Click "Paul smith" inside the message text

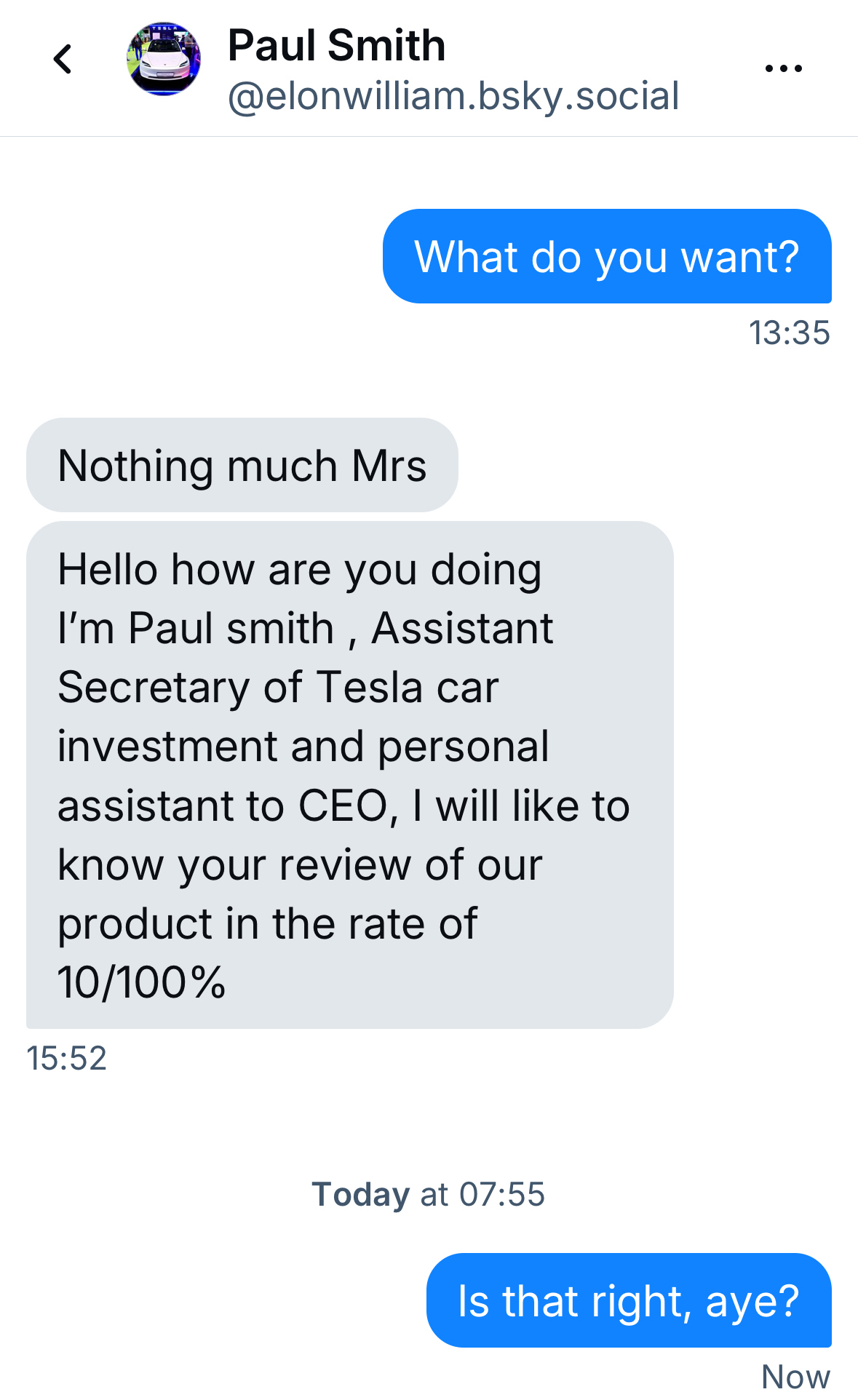(231, 628)
